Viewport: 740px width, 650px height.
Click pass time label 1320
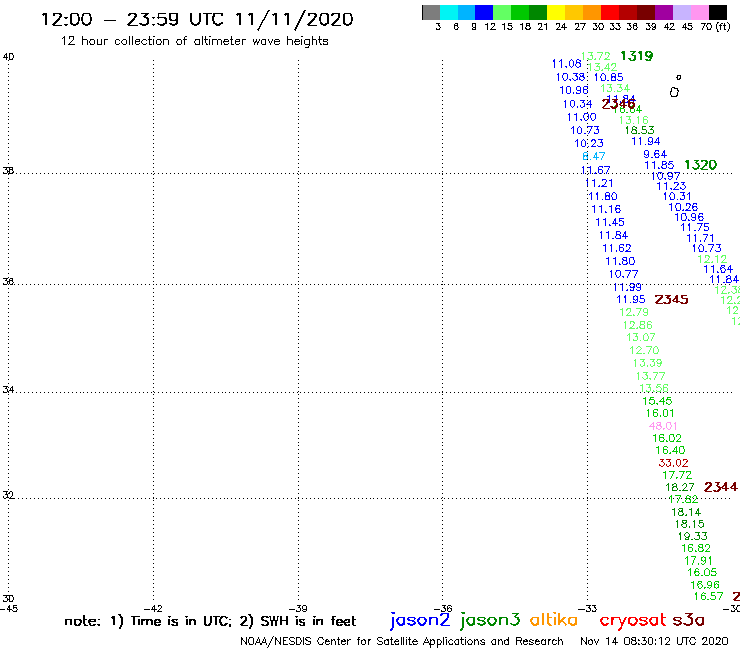(x=700, y=165)
